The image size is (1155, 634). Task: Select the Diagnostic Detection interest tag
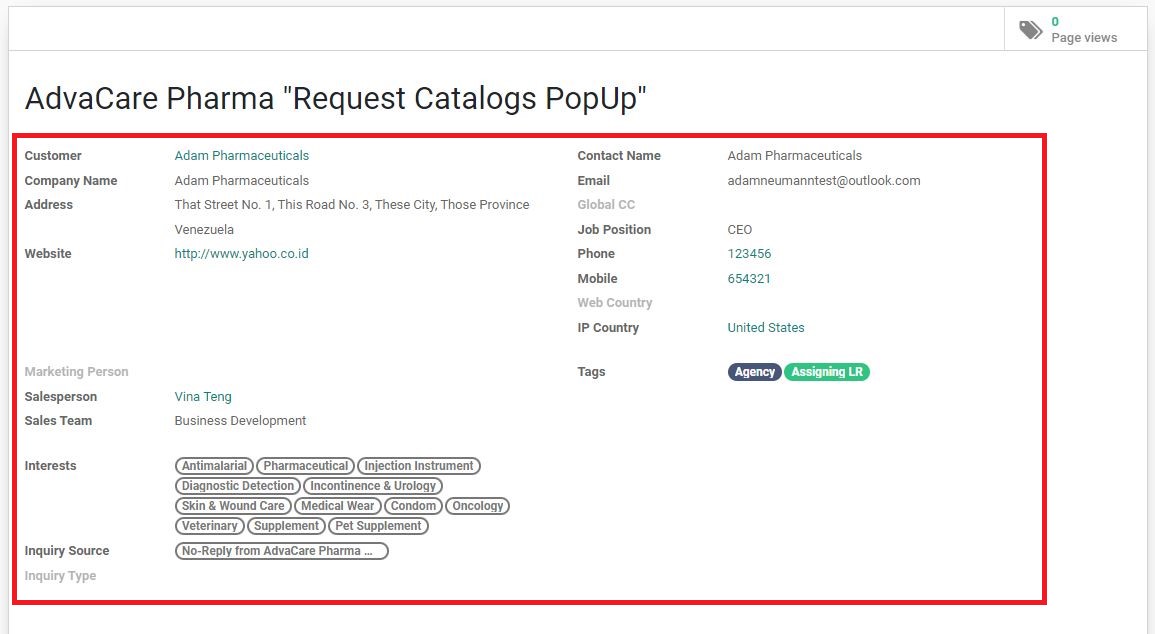[x=238, y=486]
